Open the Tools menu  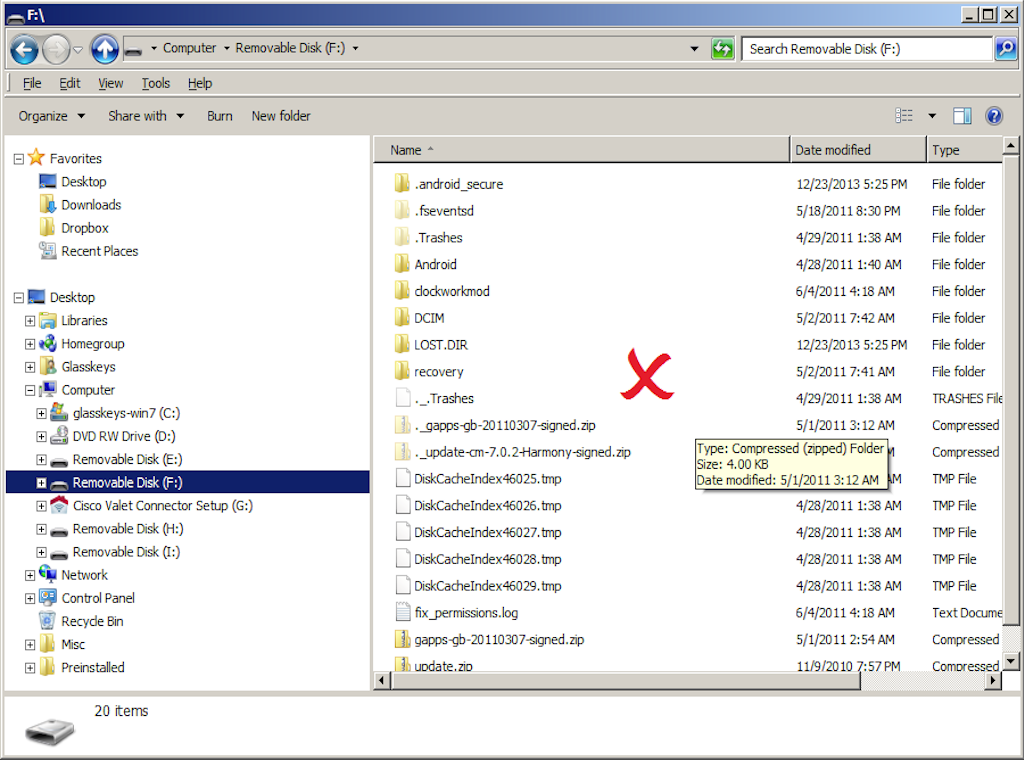(x=155, y=83)
